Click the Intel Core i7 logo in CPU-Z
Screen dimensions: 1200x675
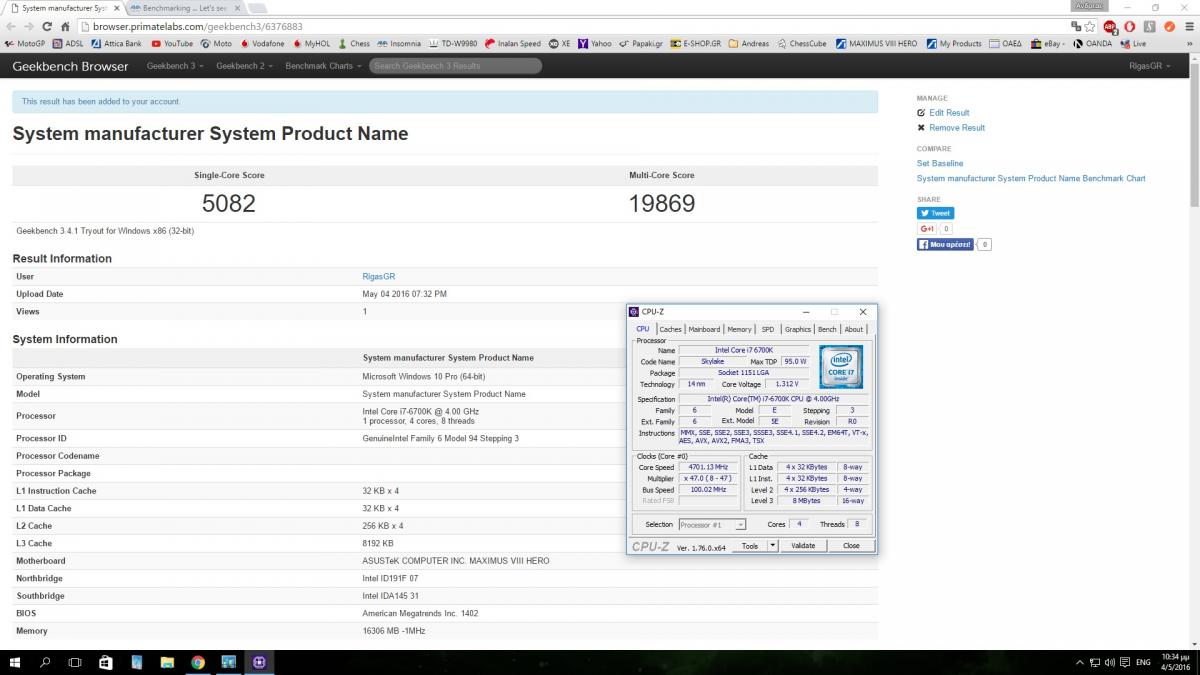[841, 366]
